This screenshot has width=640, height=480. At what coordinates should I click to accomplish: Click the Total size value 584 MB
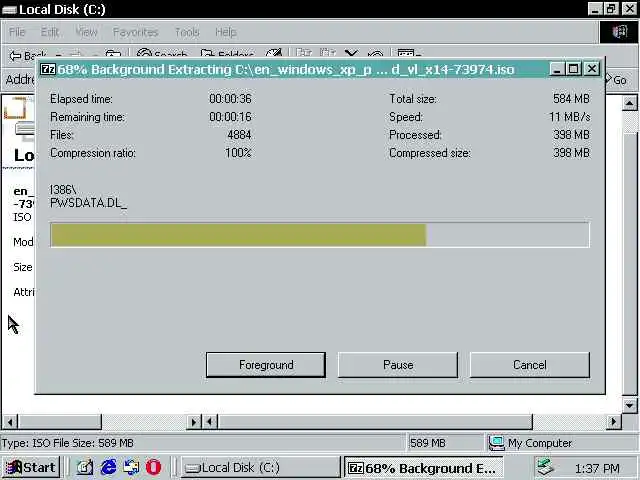571,99
